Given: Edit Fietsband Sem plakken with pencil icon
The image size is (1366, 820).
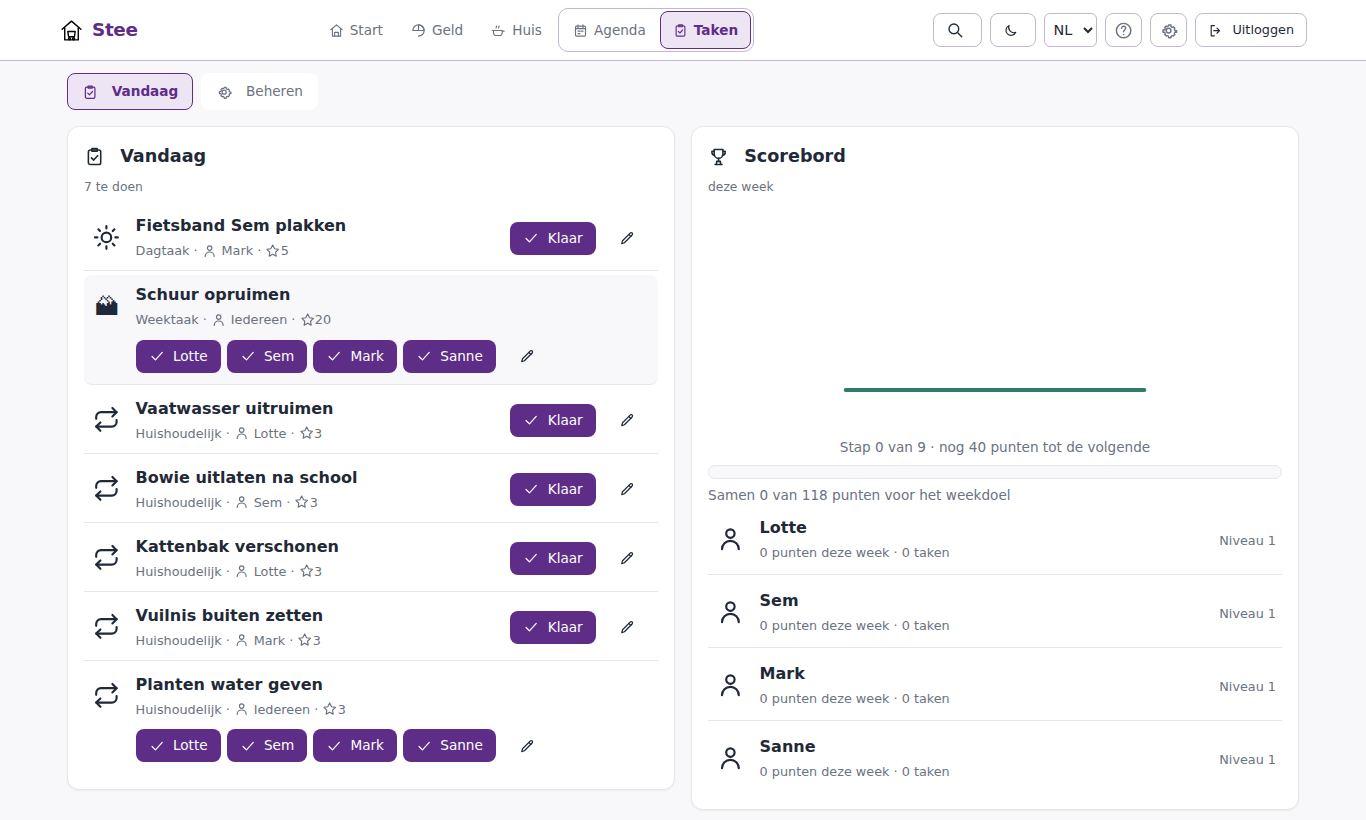Looking at the screenshot, I should coord(627,238).
